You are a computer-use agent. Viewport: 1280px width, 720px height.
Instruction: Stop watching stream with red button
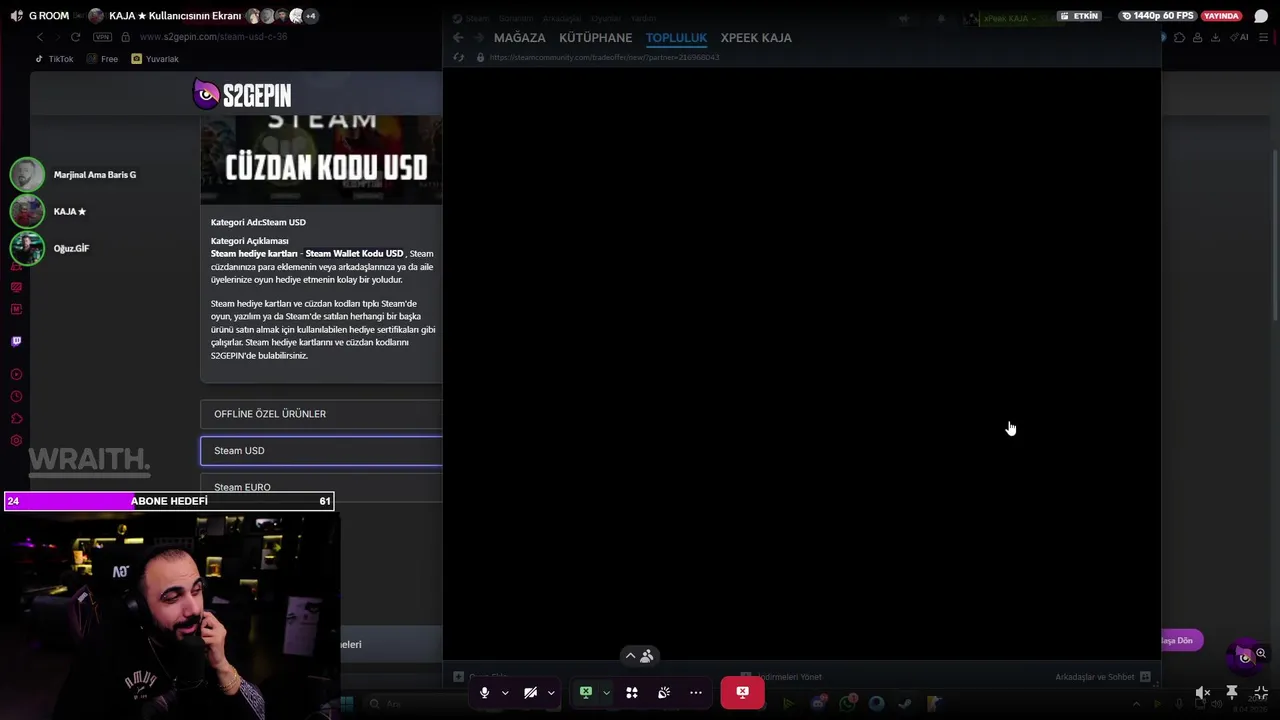(x=742, y=692)
